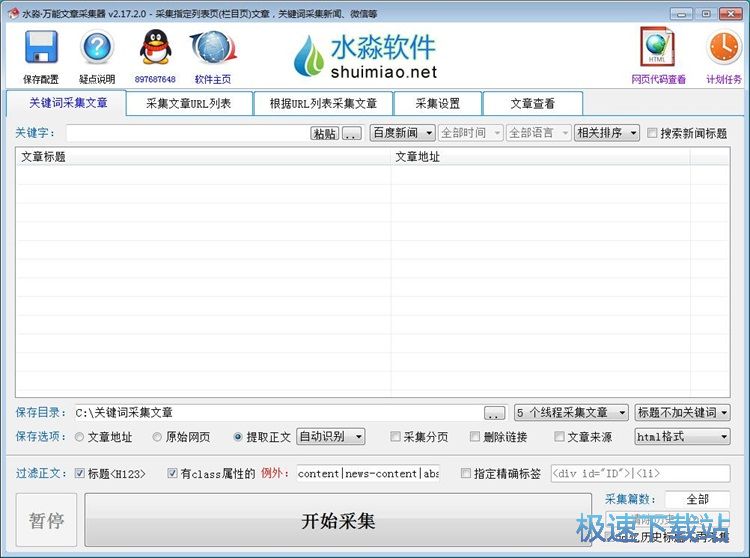The image size is (750, 558).
Task: Switch to 采集文章URL列表 tab
Action: 189,103
